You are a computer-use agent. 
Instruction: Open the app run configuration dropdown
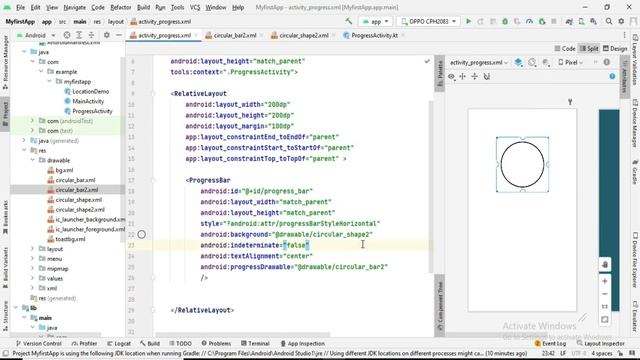pos(376,21)
